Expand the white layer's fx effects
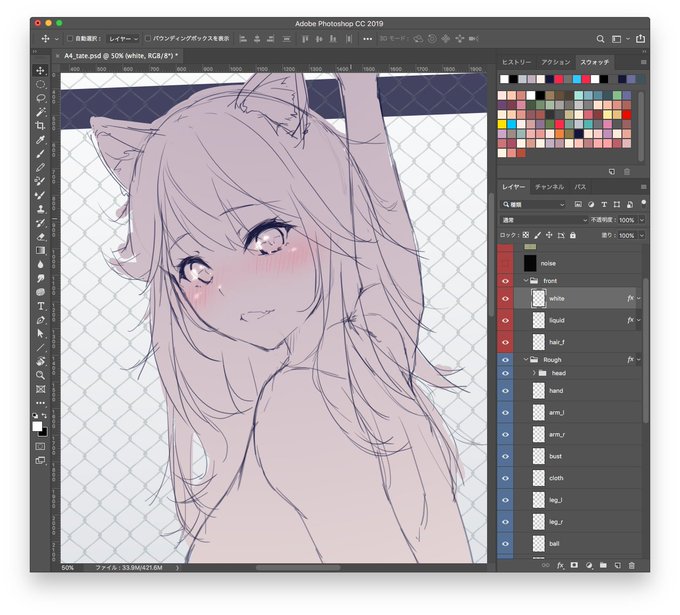Image resolution: width=680 pixels, height=615 pixels. (639, 298)
